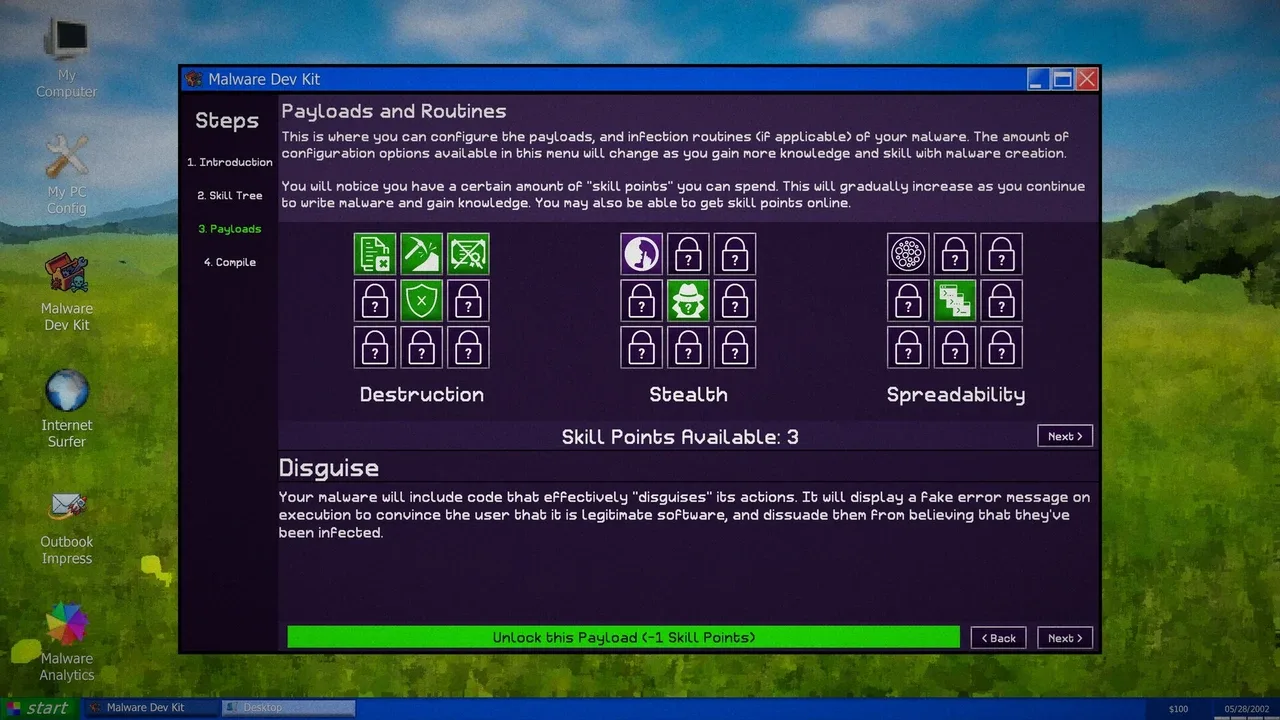Viewport: 1280px width, 720px height.
Task: Select the green terminal windows payload in Spreadability
Action: [x=955, y=300]
